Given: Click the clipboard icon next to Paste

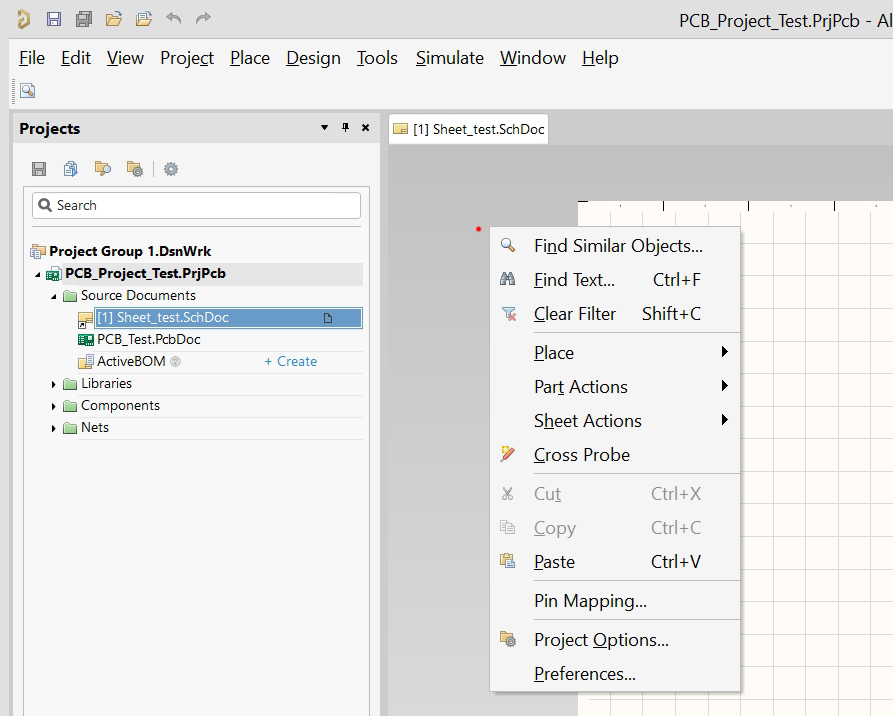Looking at the screenshot, I should pyautogui.click(x=507, y=561).
